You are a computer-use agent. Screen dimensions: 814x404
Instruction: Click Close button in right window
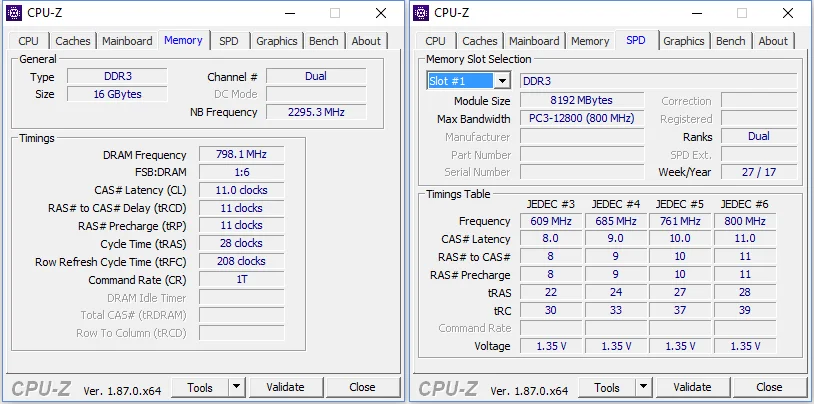point(769,387)
